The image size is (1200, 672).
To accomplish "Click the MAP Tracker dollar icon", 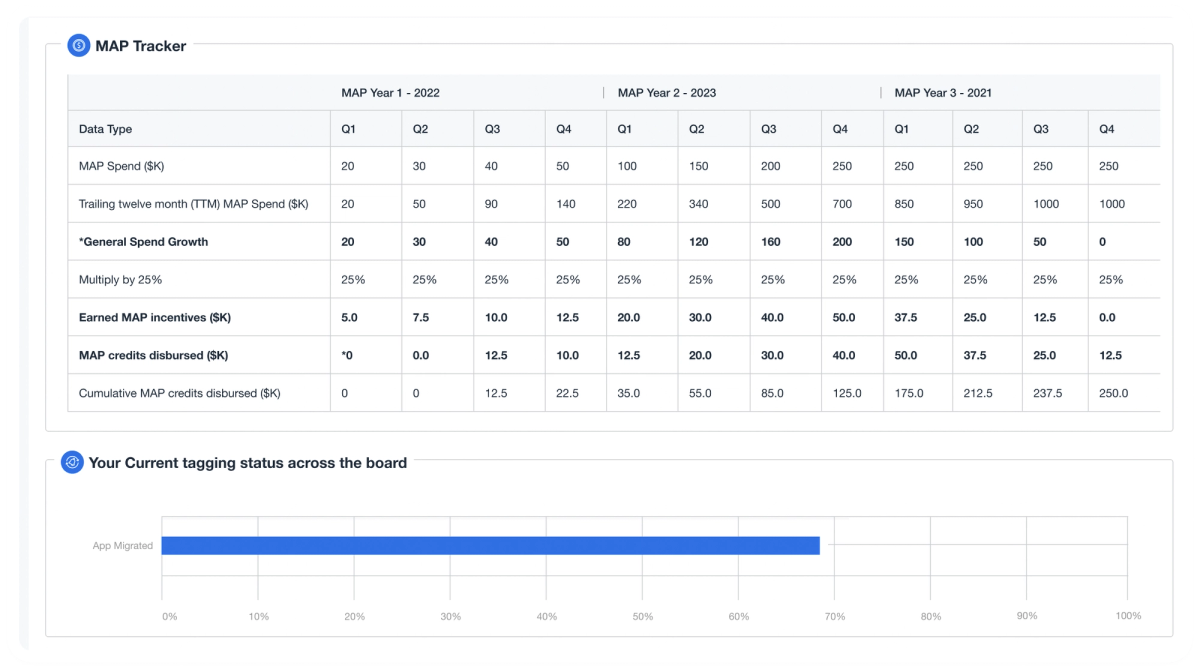I will click(79, 45).
